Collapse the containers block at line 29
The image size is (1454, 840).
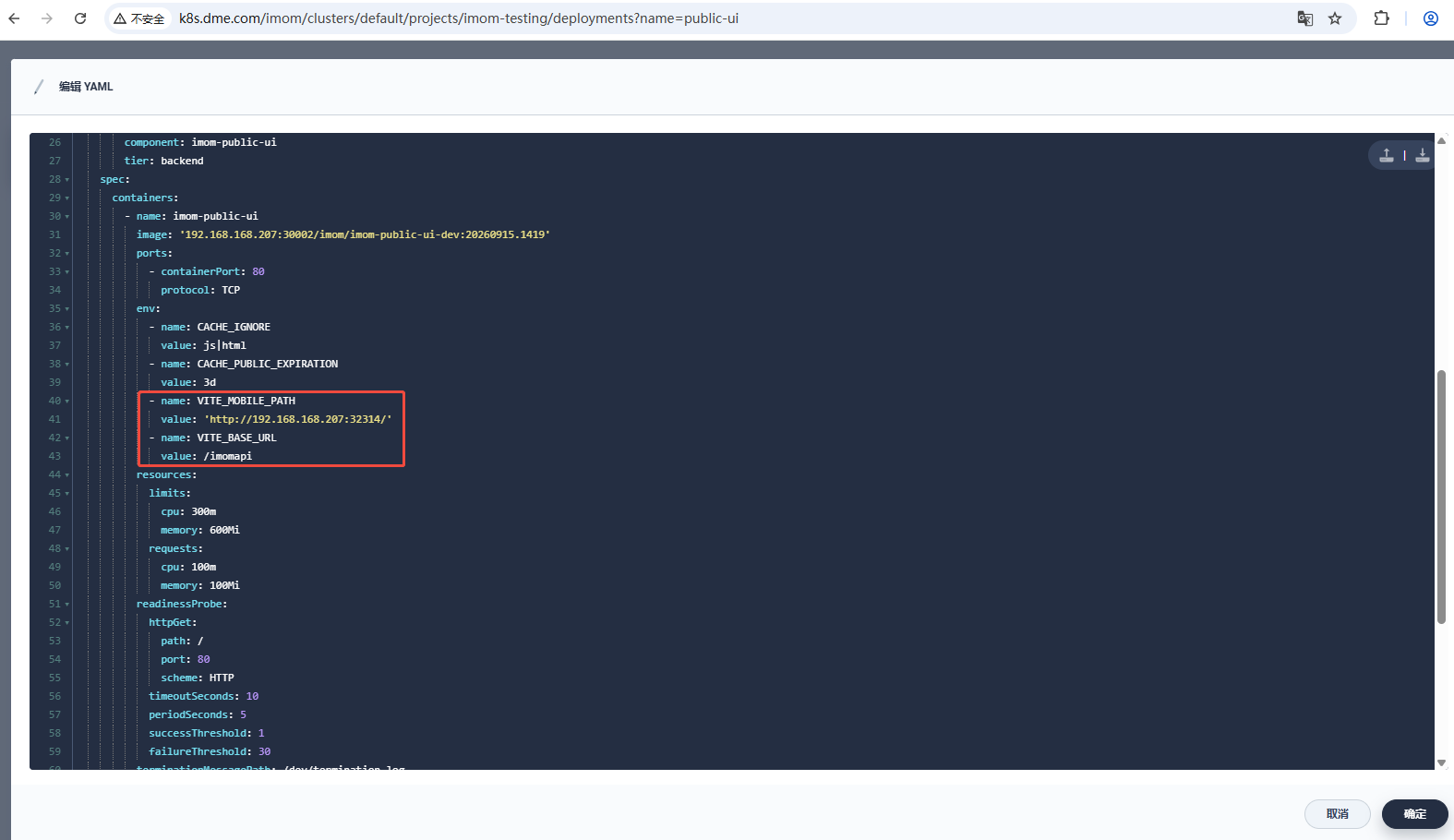tap(67, 198)
